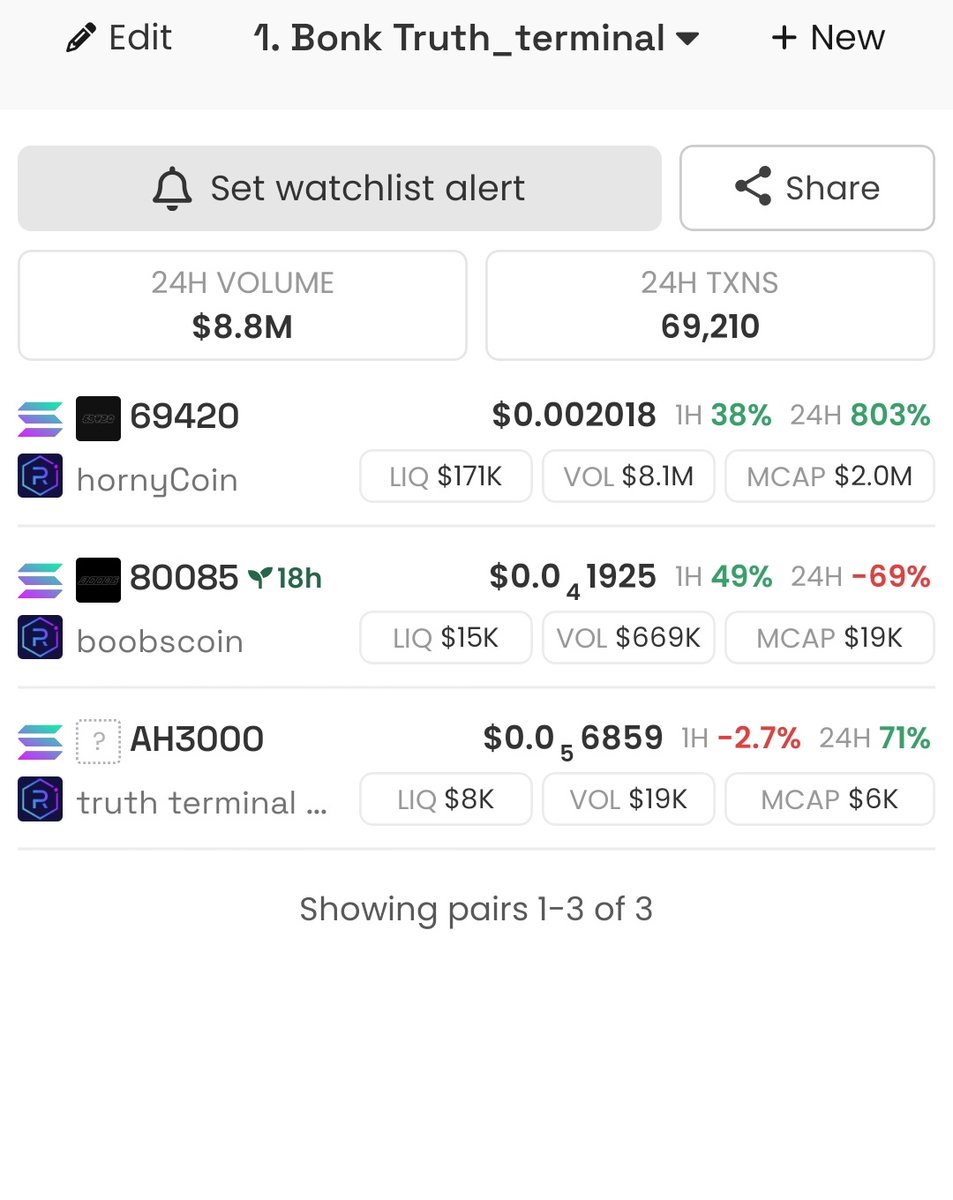The width and height of the screenshot is (953, 1200).
Task: Click dropdown caret beside watchlist name
Action: coord(687,40)
